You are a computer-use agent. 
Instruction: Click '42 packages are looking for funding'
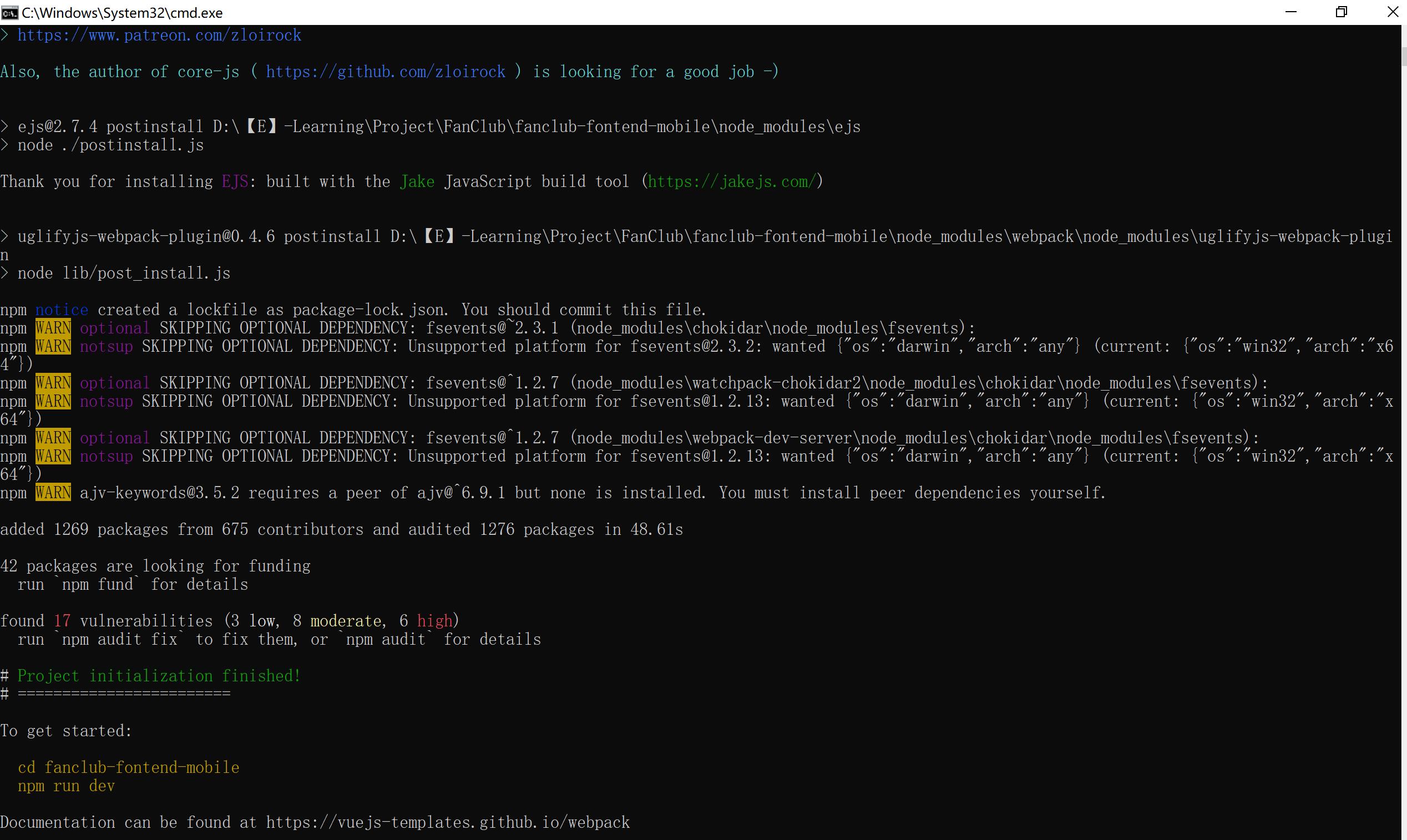tap(155, 566)
